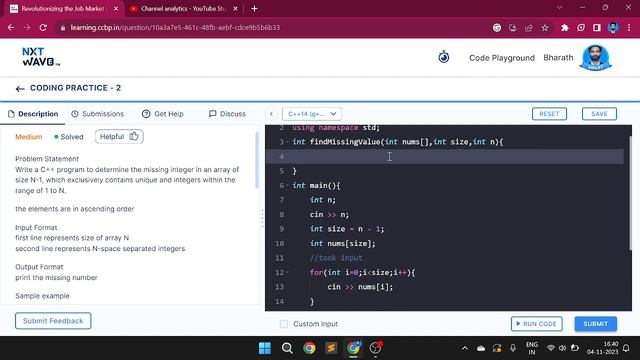Click the RESET button

click(x=549, y=114)
